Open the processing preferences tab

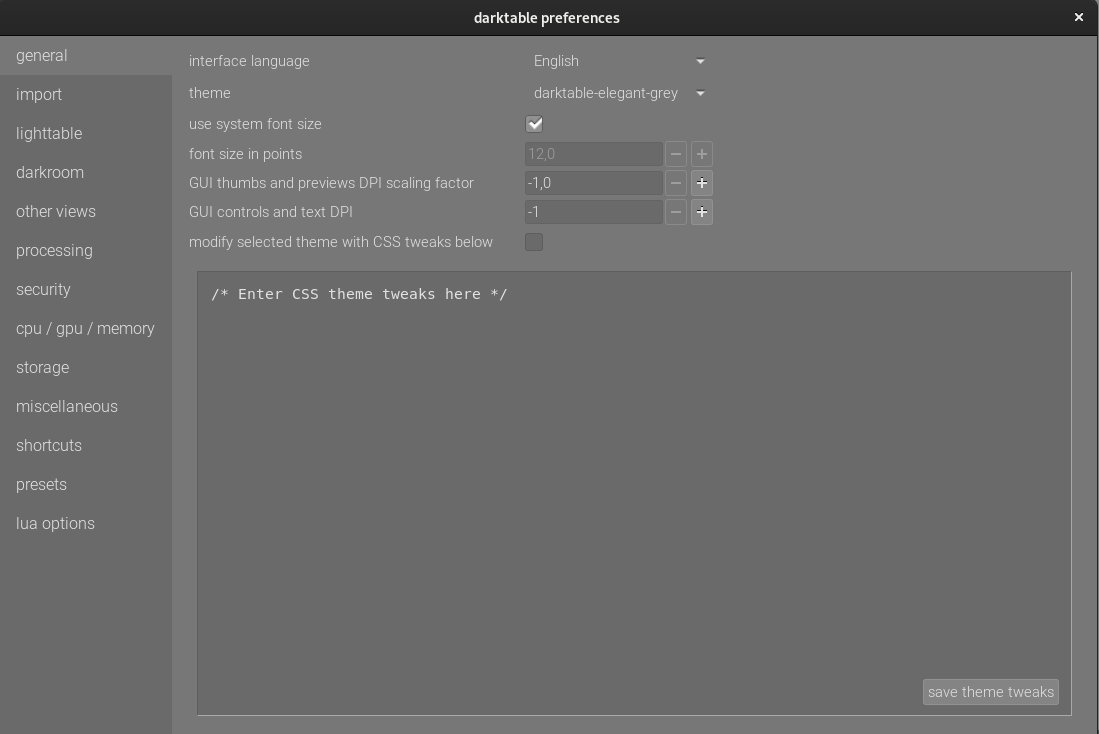(86, 250)
